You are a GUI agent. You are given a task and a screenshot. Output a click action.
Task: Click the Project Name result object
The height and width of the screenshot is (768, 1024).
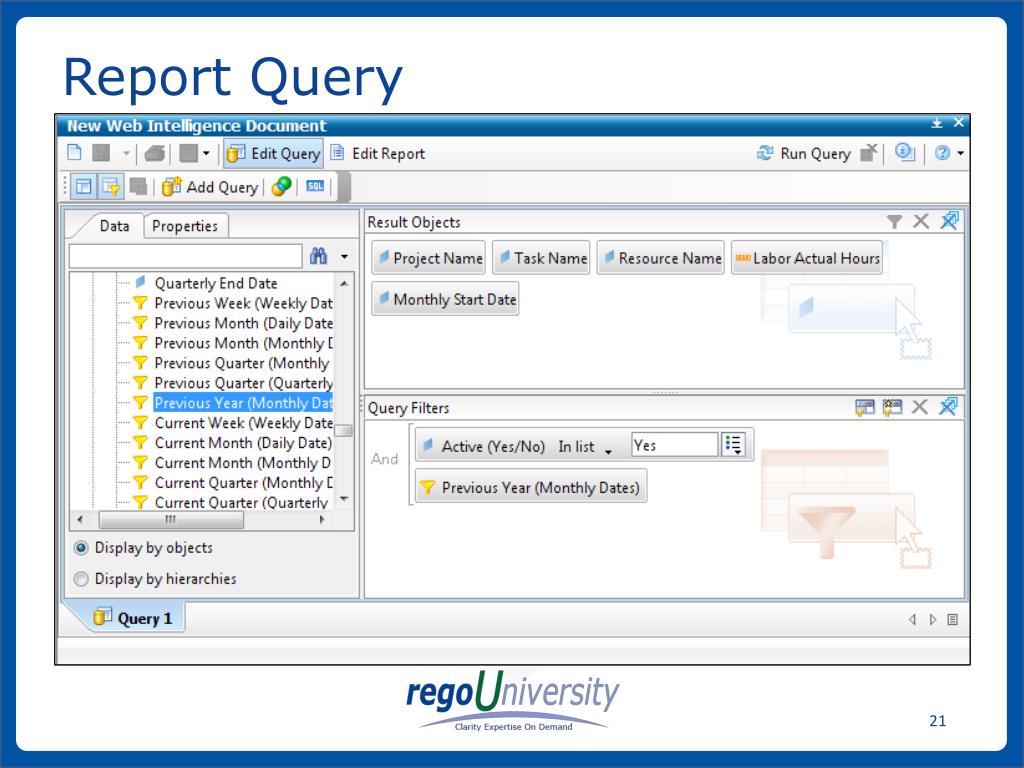(x=429, y=258)
